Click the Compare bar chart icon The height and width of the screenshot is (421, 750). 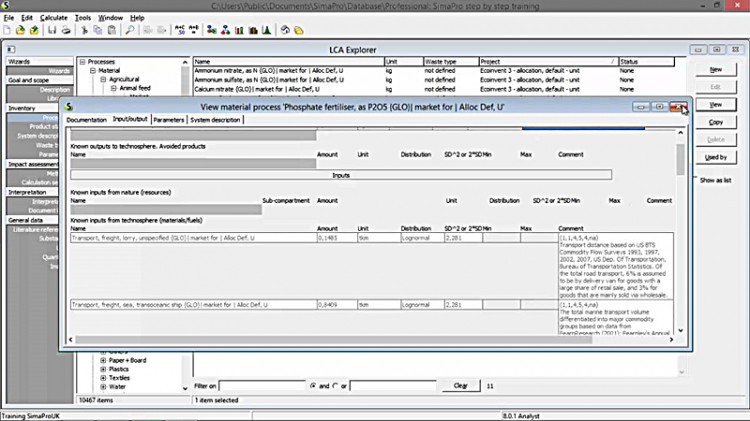click(253, 30)
